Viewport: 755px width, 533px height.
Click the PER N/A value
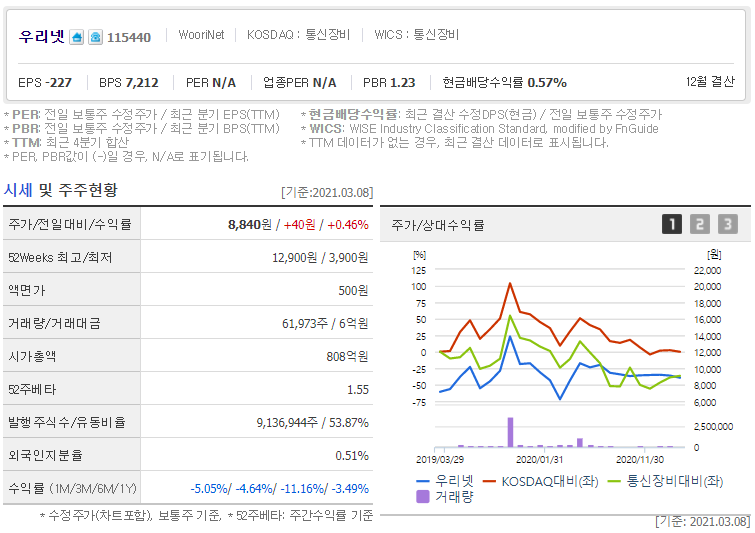coord(211,83)
